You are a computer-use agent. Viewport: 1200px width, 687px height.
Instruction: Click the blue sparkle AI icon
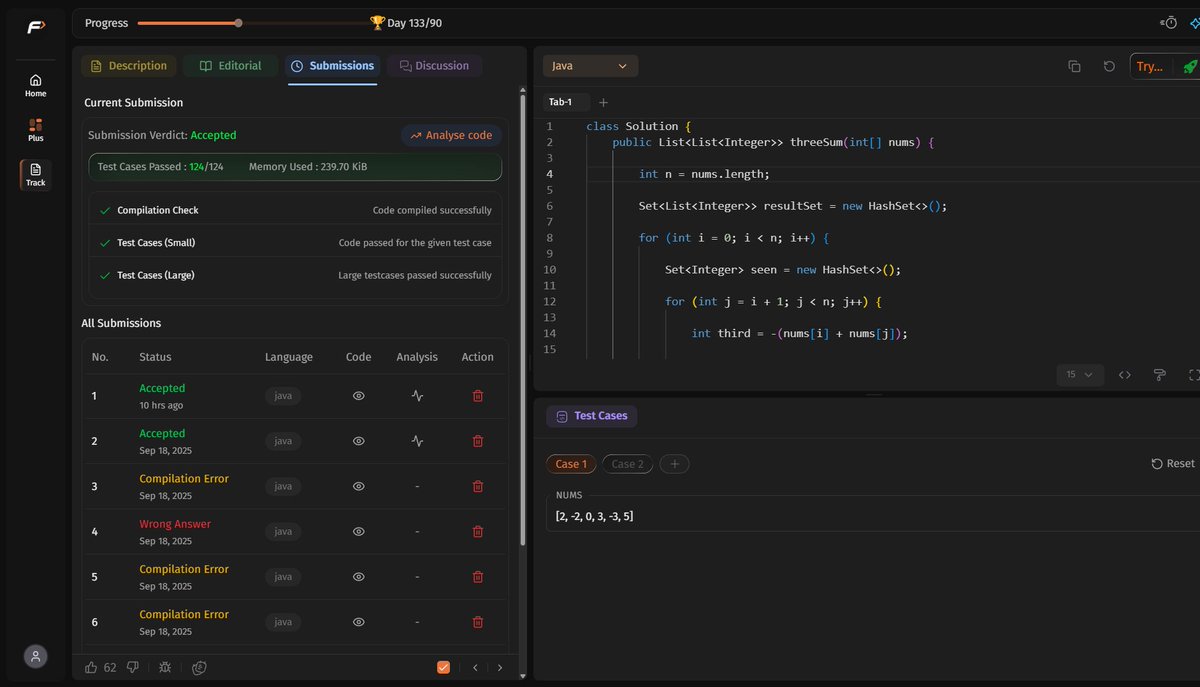pos(1196,22)
